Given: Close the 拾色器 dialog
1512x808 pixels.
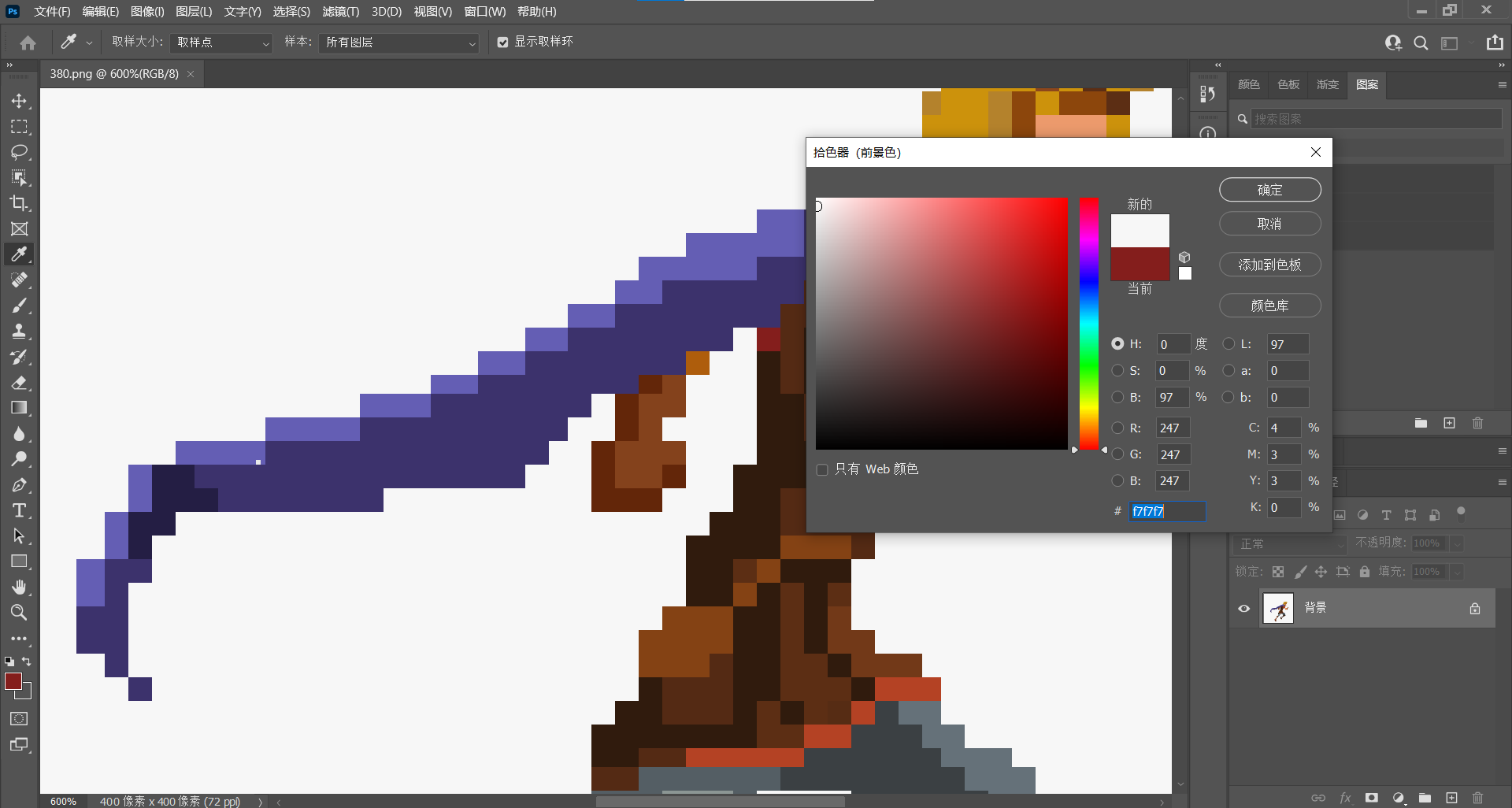Looking at the screenshot, I should (x=1315, y=152).
